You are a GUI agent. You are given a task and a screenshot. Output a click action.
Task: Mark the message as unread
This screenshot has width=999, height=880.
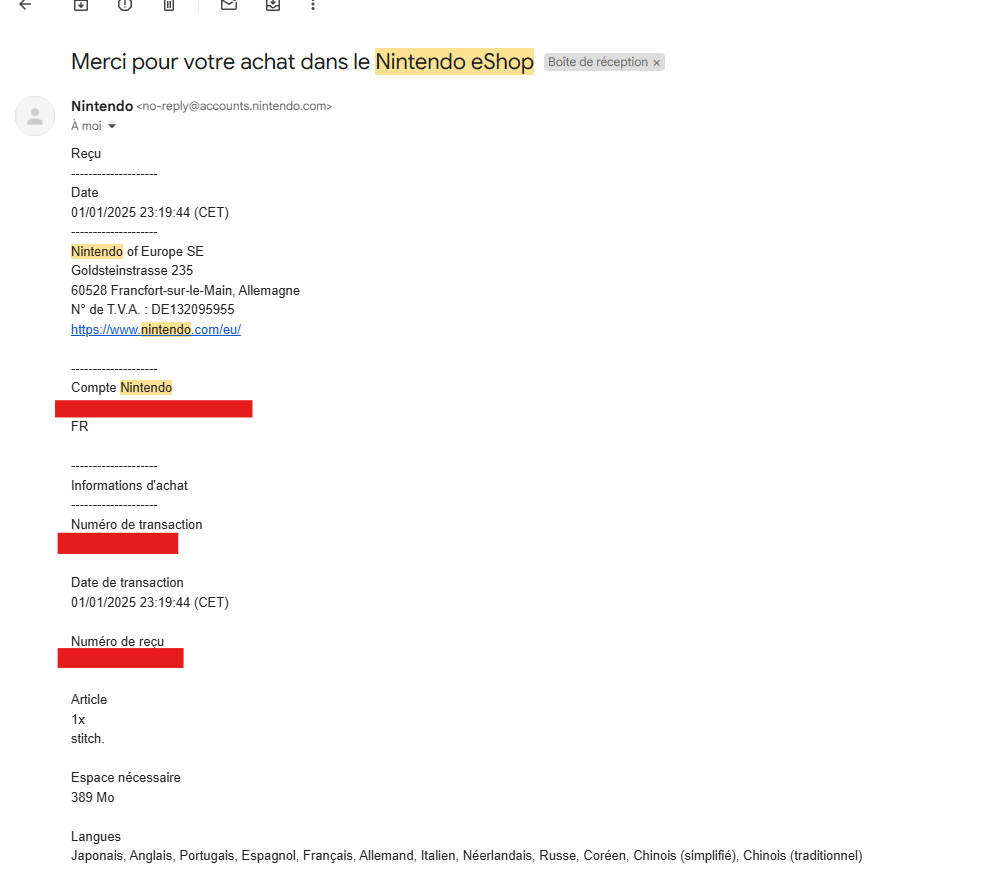pos(229,5)
